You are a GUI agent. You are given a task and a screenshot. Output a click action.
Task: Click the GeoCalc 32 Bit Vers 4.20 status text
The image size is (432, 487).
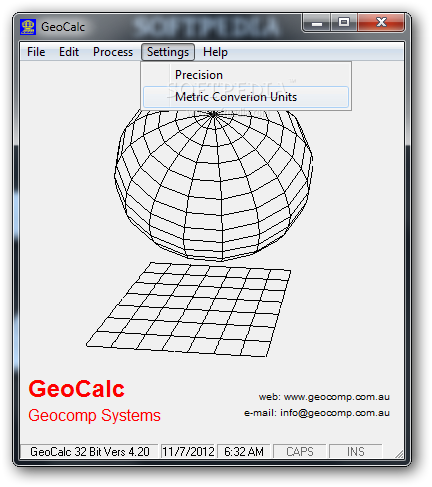tap(90, 452)
